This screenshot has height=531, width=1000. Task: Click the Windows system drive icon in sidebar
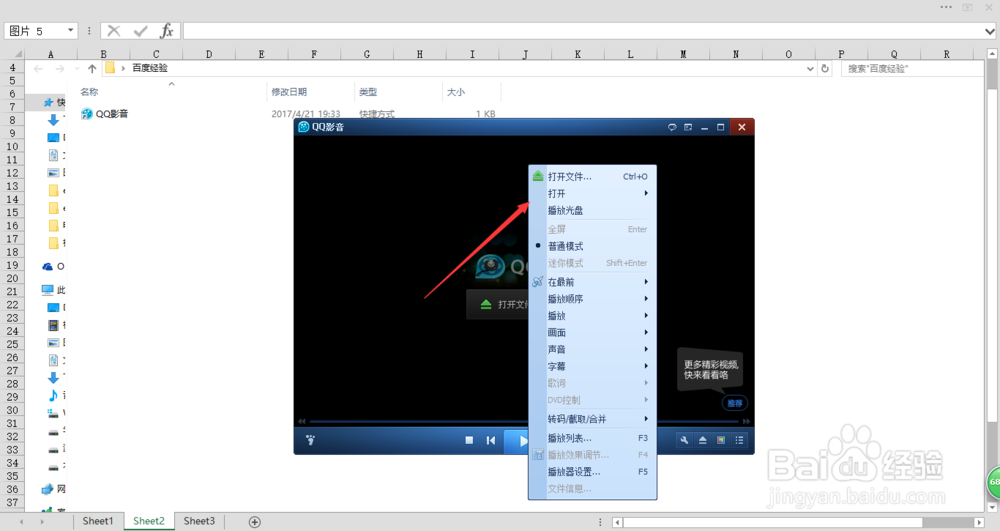point(54,413)
